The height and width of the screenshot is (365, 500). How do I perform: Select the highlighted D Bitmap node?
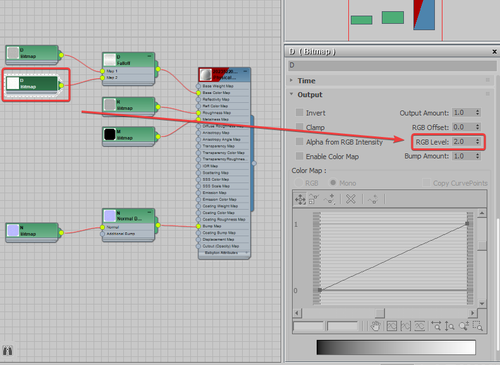point(33,84)
